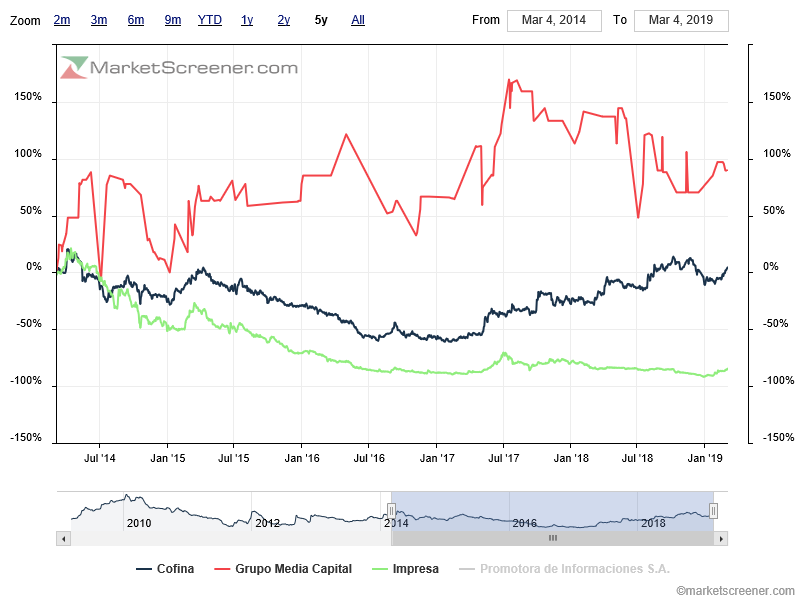Toggle Grupo Media Capital series
Screen dimensions: 805x600
coord(283,569)
